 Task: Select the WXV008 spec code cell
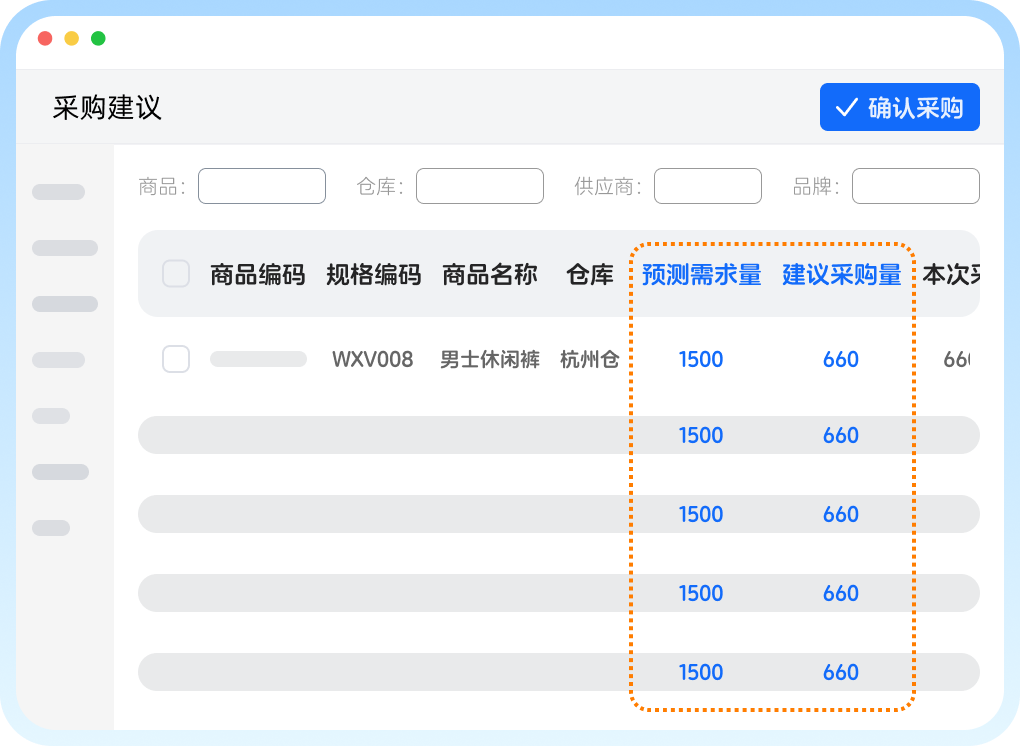pyautogui.click(x=372, y=360)
